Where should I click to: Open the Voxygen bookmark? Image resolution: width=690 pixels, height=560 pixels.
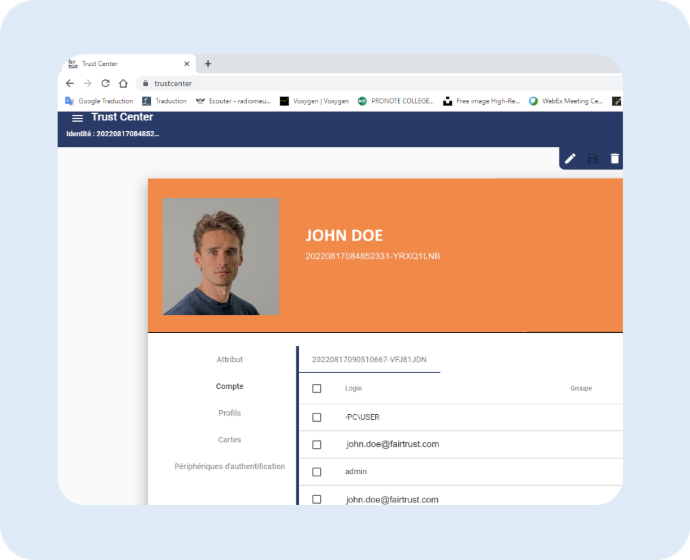click(x=314, y=101)
